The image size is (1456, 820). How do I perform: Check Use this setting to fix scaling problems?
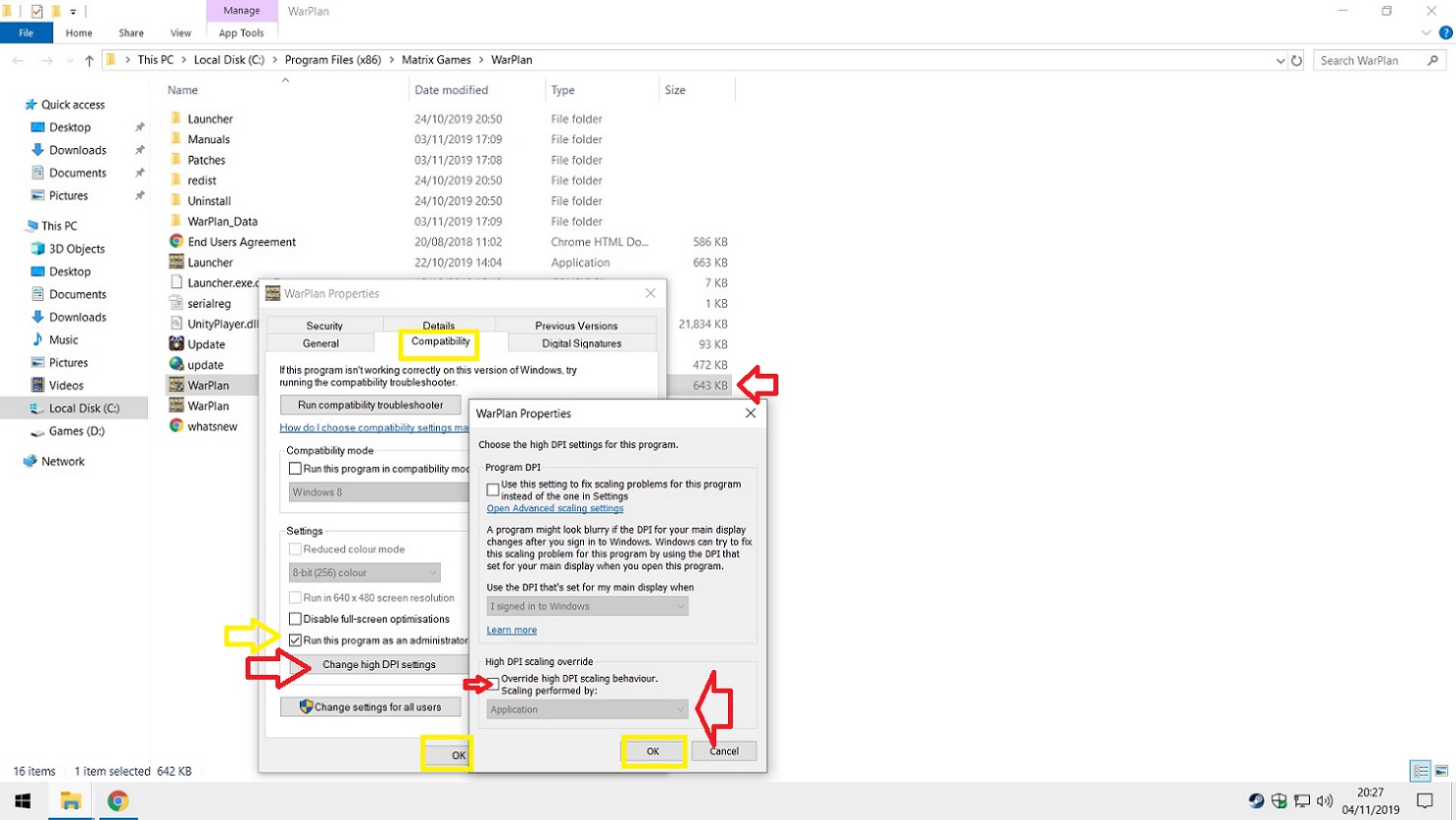click(x=493, y=489)
